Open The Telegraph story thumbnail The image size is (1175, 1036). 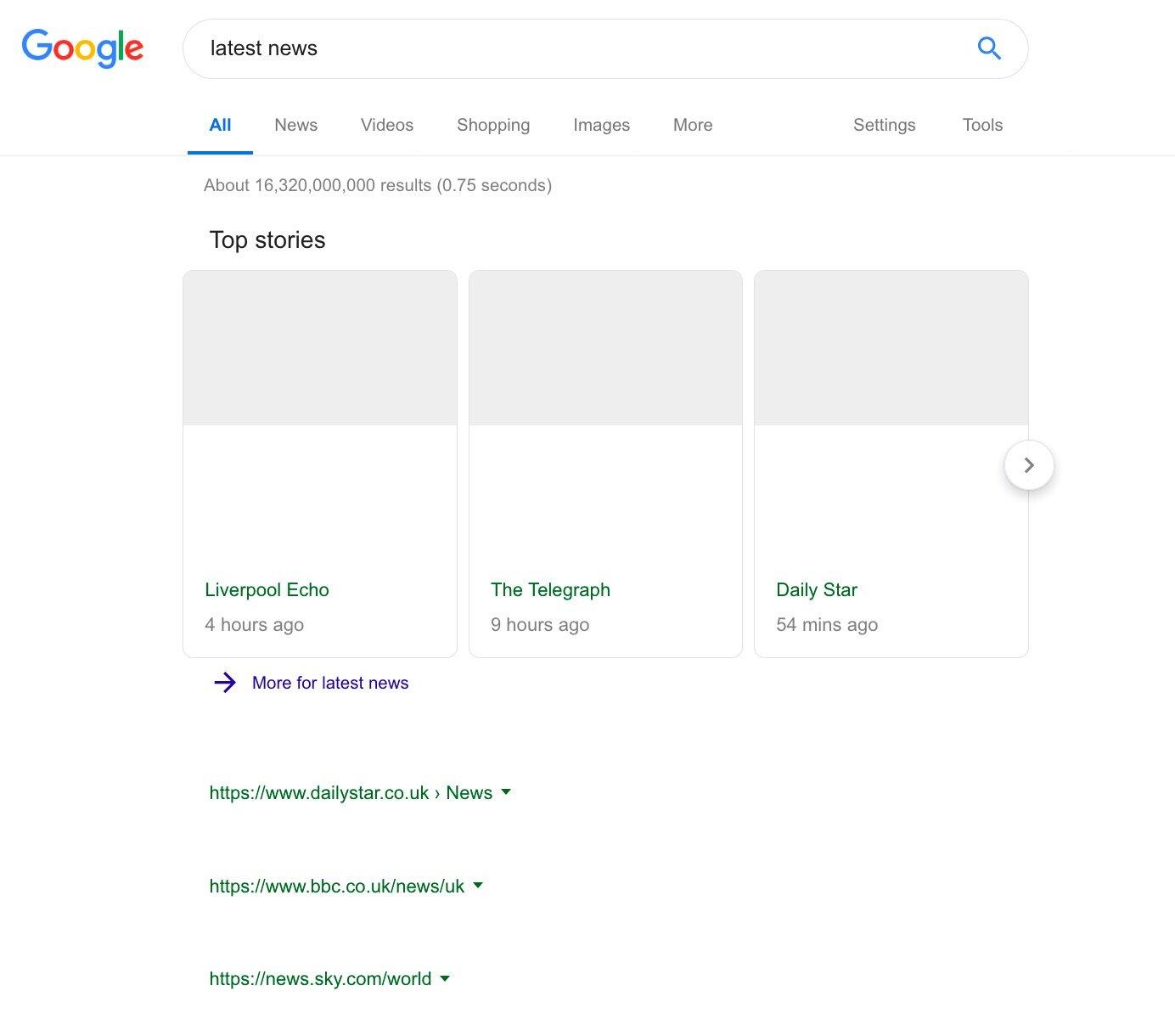pos(605,348)
